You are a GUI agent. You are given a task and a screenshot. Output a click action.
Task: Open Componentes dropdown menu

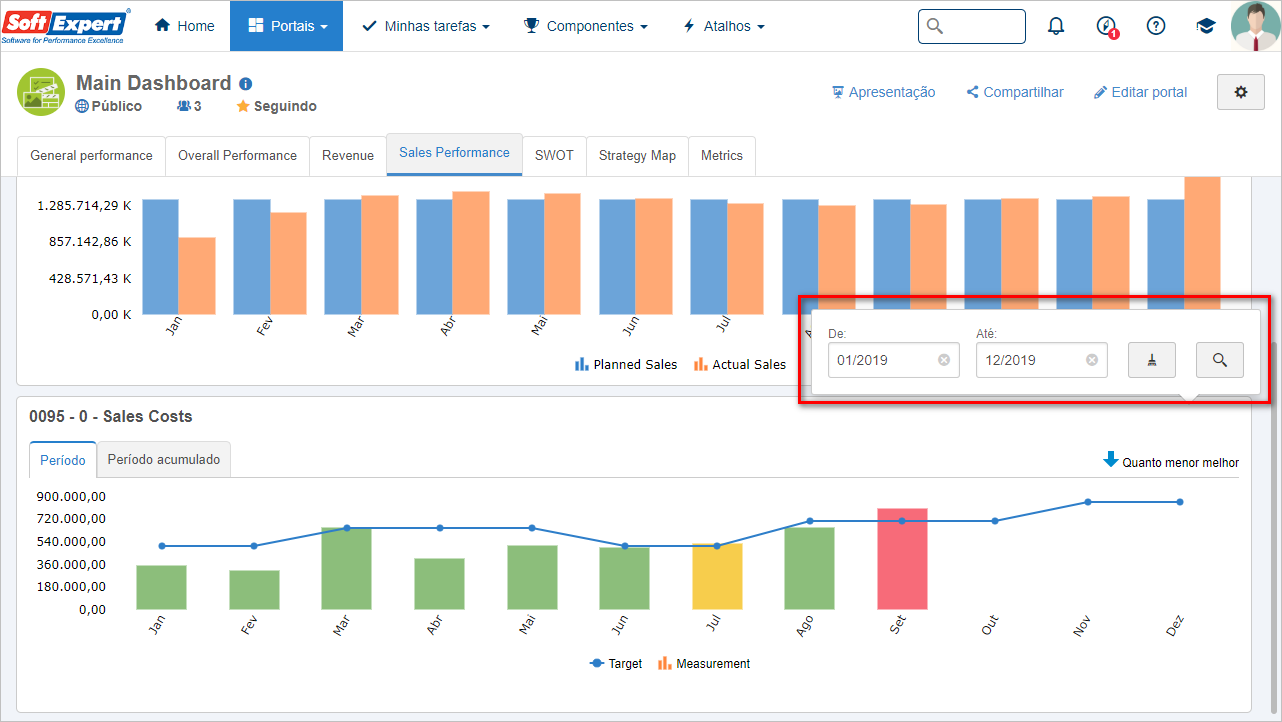coord(586,26)
